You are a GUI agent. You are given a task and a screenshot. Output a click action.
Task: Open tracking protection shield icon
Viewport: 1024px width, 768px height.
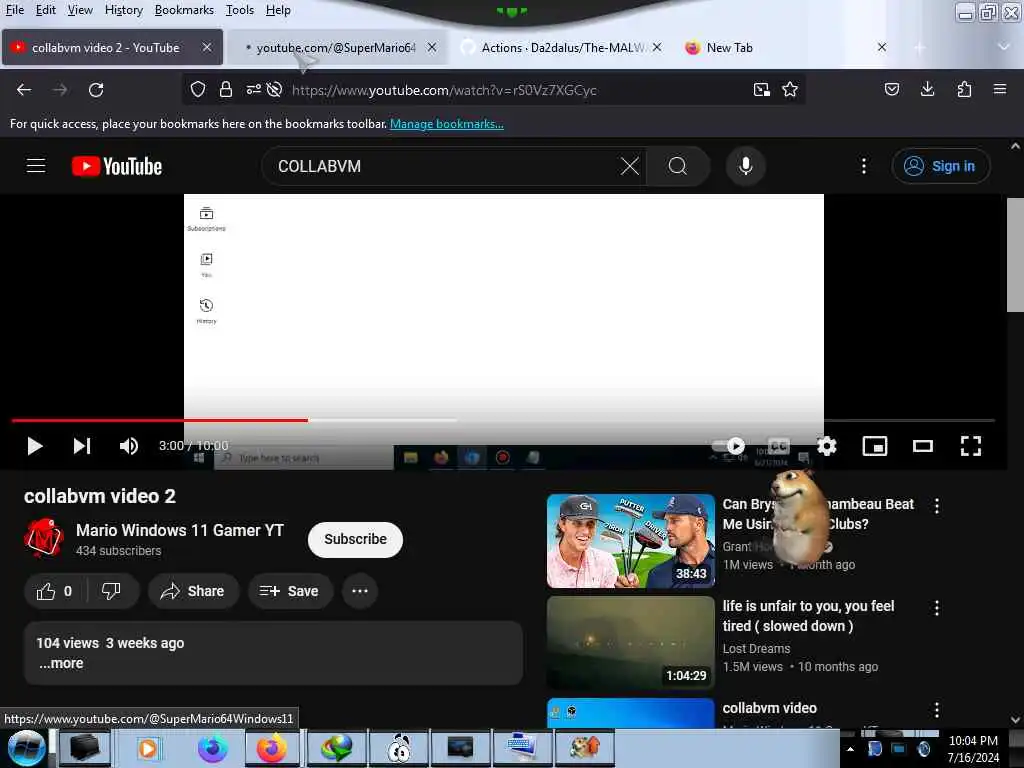198,89
